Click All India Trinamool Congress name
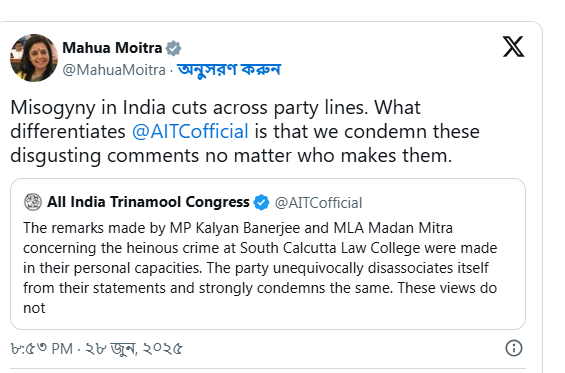565x373 pixels. tap(148, 202)
